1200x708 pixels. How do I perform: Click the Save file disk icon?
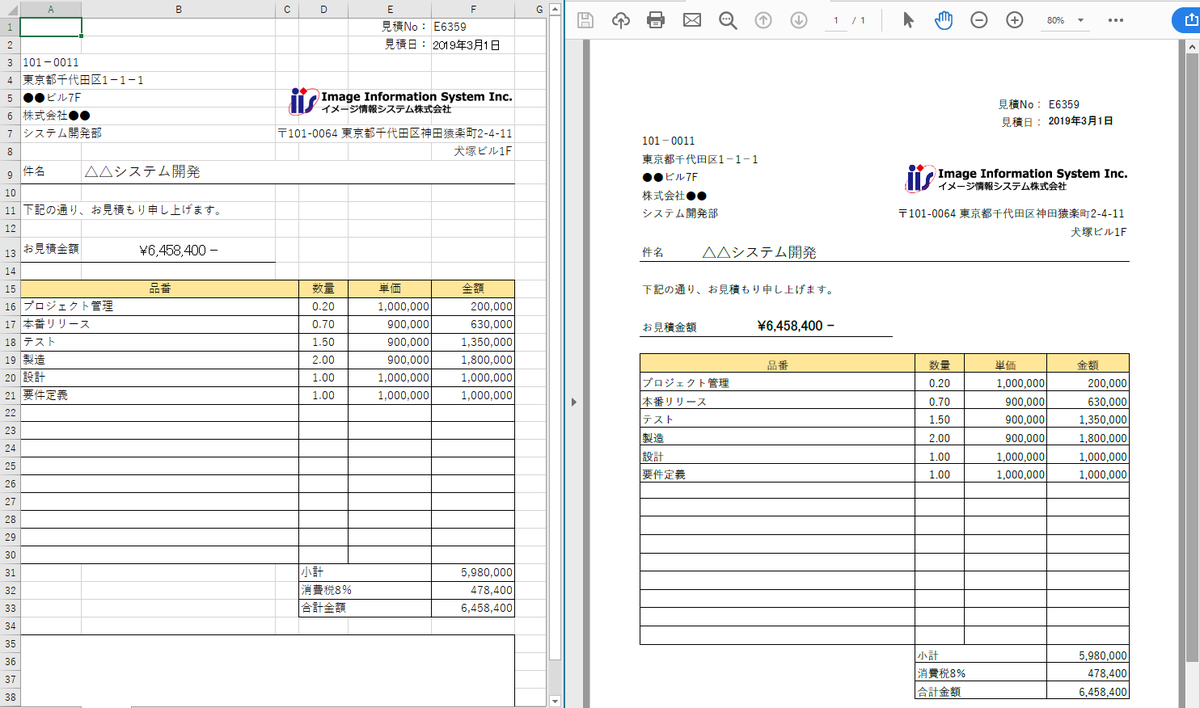(x=584, y=19)
